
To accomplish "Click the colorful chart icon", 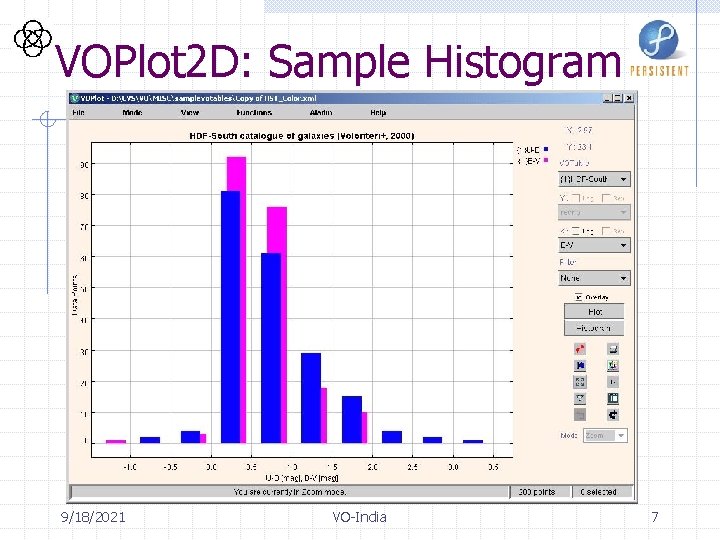I will click(x=613, y=366).
